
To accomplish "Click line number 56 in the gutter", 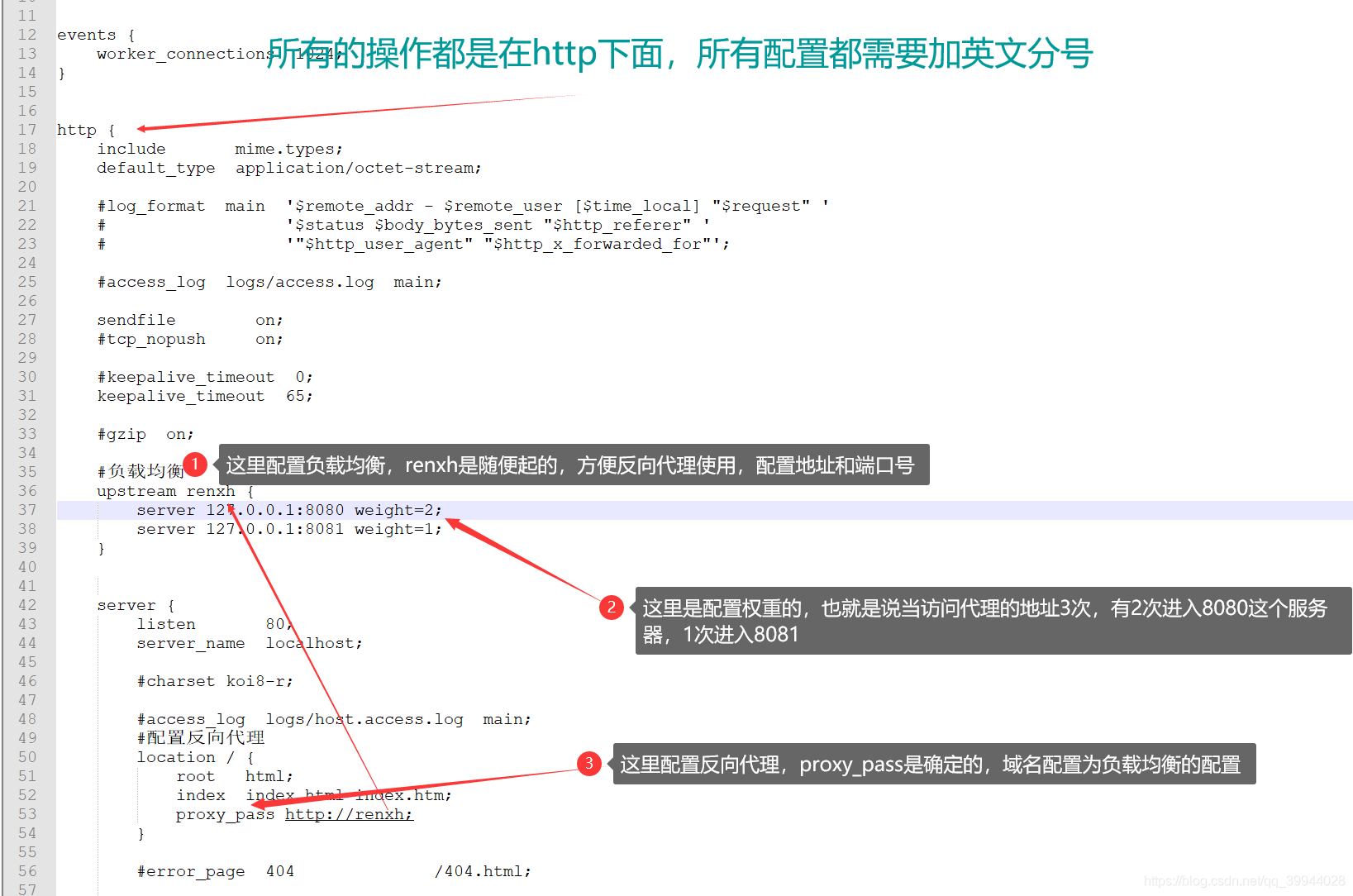I will point(27,871).
